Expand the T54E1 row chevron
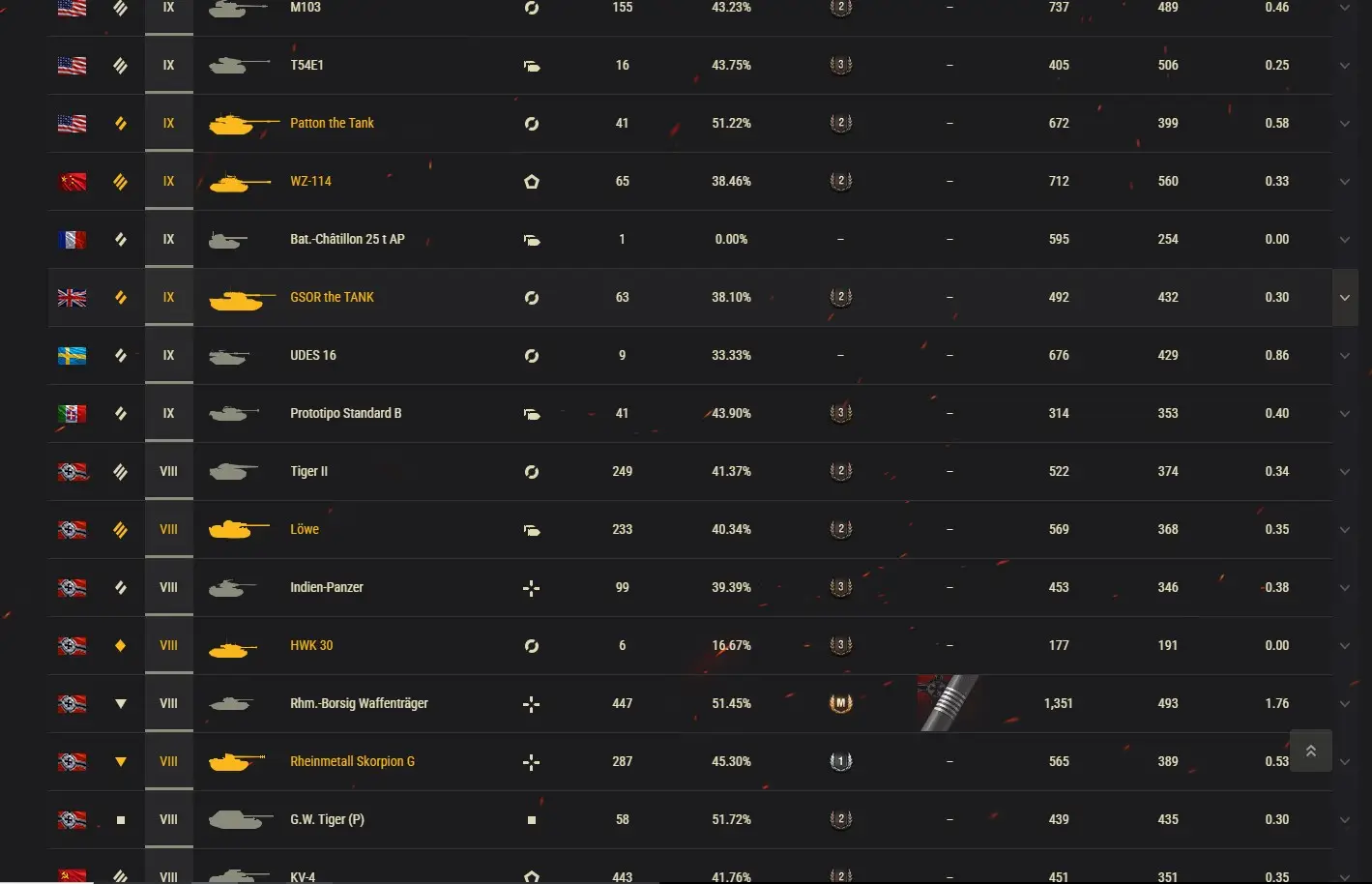The image size is (1372, 884). pyautogui.click(x=1344, y=65)
